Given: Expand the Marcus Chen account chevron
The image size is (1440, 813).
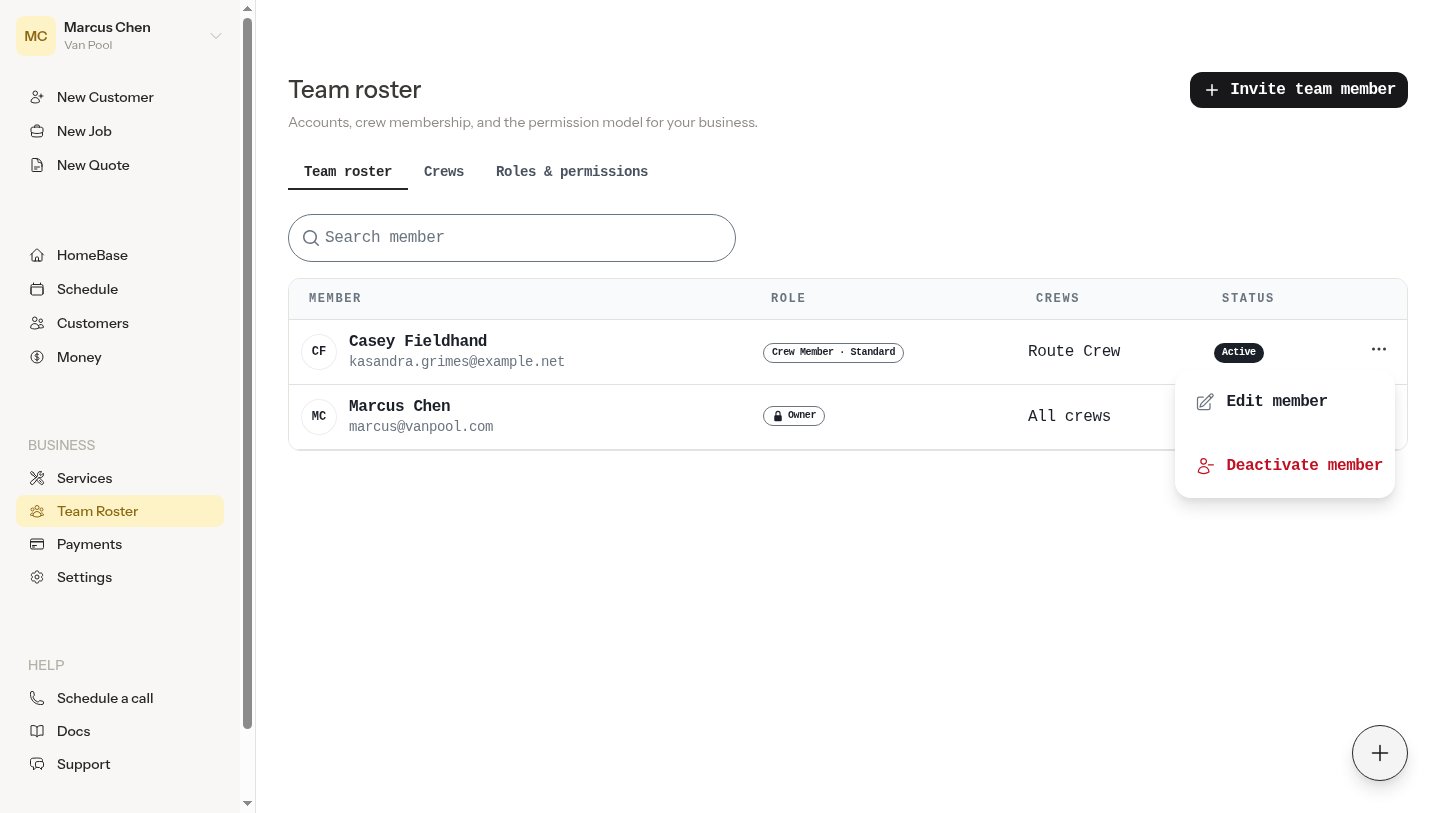Looking at the screenshot, I should 215,36.
